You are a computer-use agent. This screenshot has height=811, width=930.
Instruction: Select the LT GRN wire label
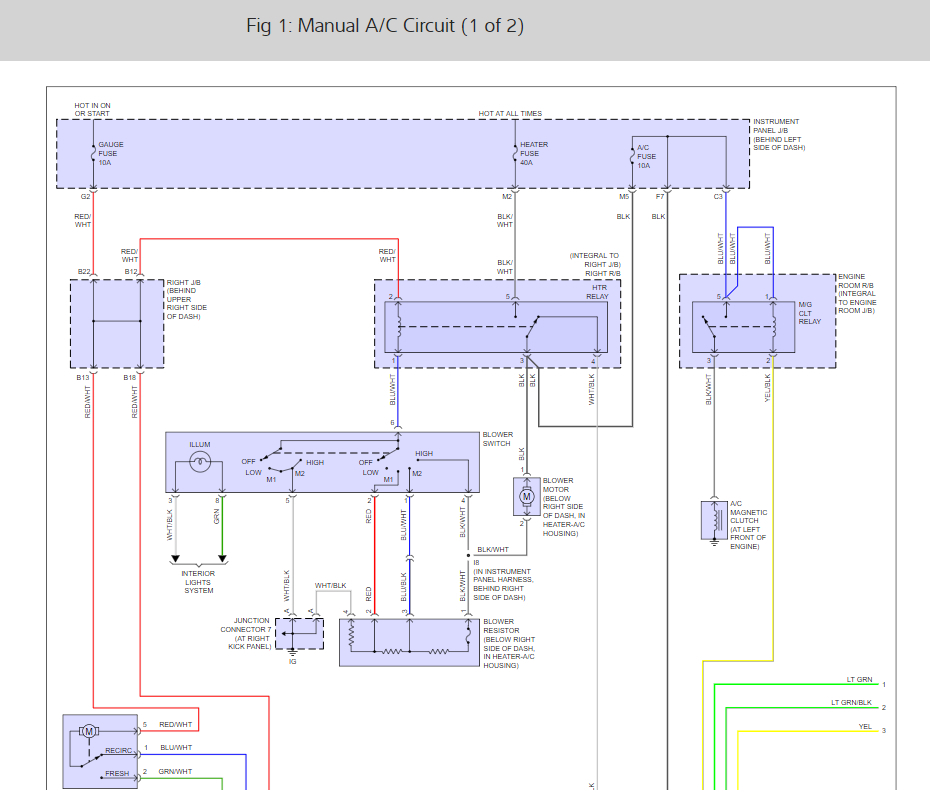(x=859, y=680)
